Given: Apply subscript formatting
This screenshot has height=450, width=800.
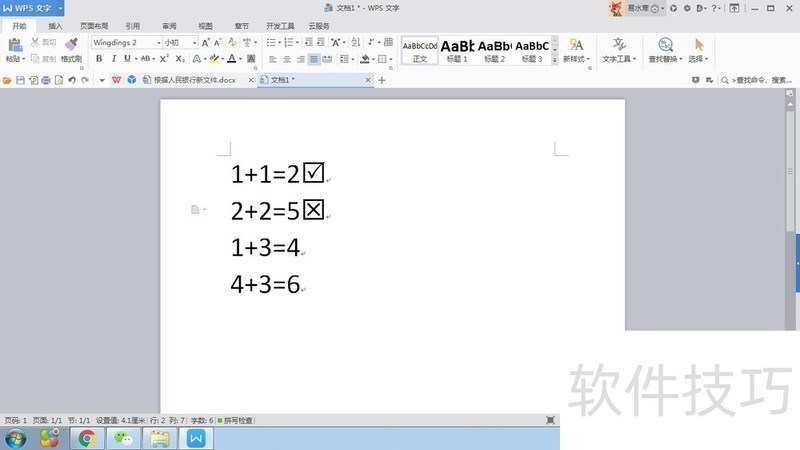Looking at the screenshot, I should click(180, 59).
